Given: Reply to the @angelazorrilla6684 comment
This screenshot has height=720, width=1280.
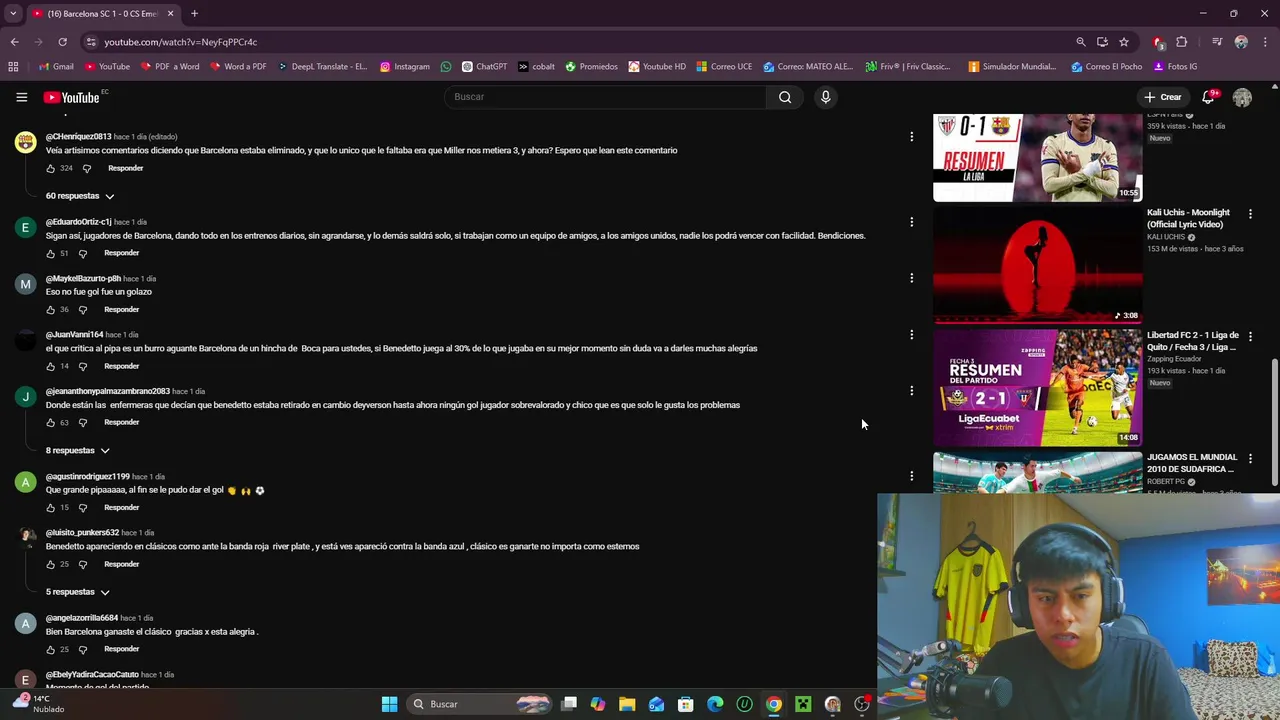Looking at the screenshot, I should (x=121, y=649).
